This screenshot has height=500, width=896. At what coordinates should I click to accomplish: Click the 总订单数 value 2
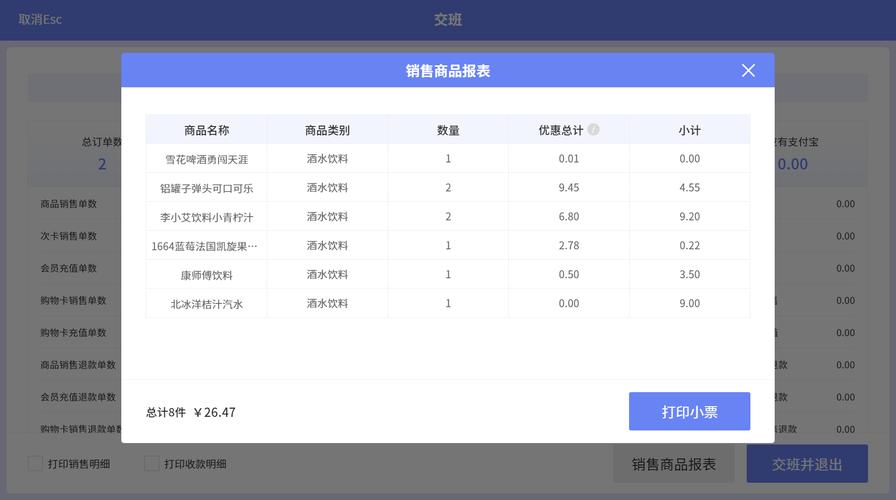(102, 165)
